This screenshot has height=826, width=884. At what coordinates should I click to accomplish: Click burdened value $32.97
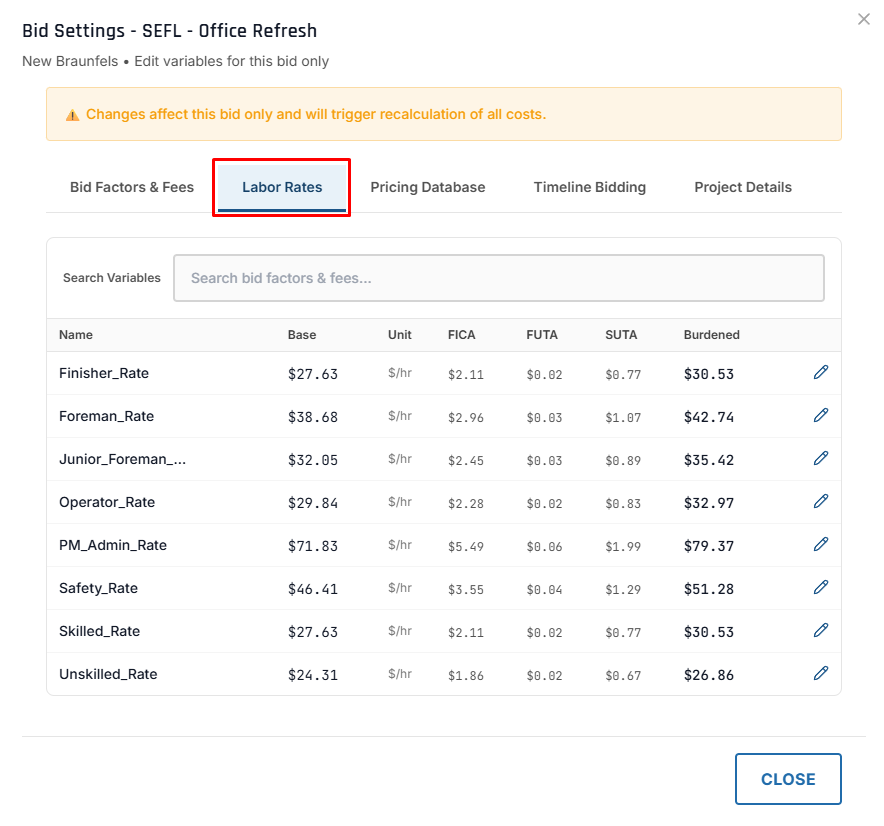pyautogui.click(x=709, y=503)
